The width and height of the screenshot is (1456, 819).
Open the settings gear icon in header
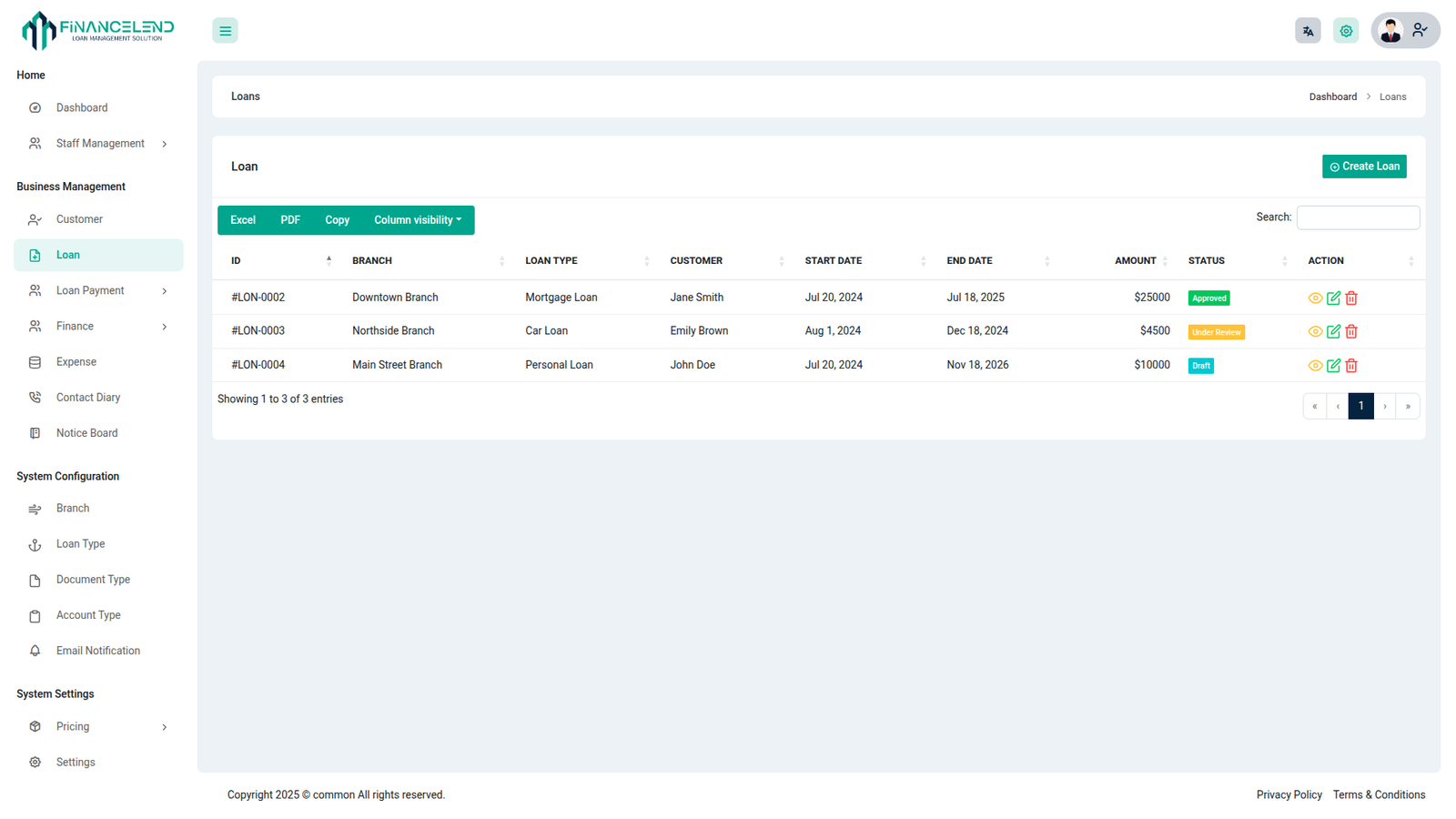[x=1346, y=31]
